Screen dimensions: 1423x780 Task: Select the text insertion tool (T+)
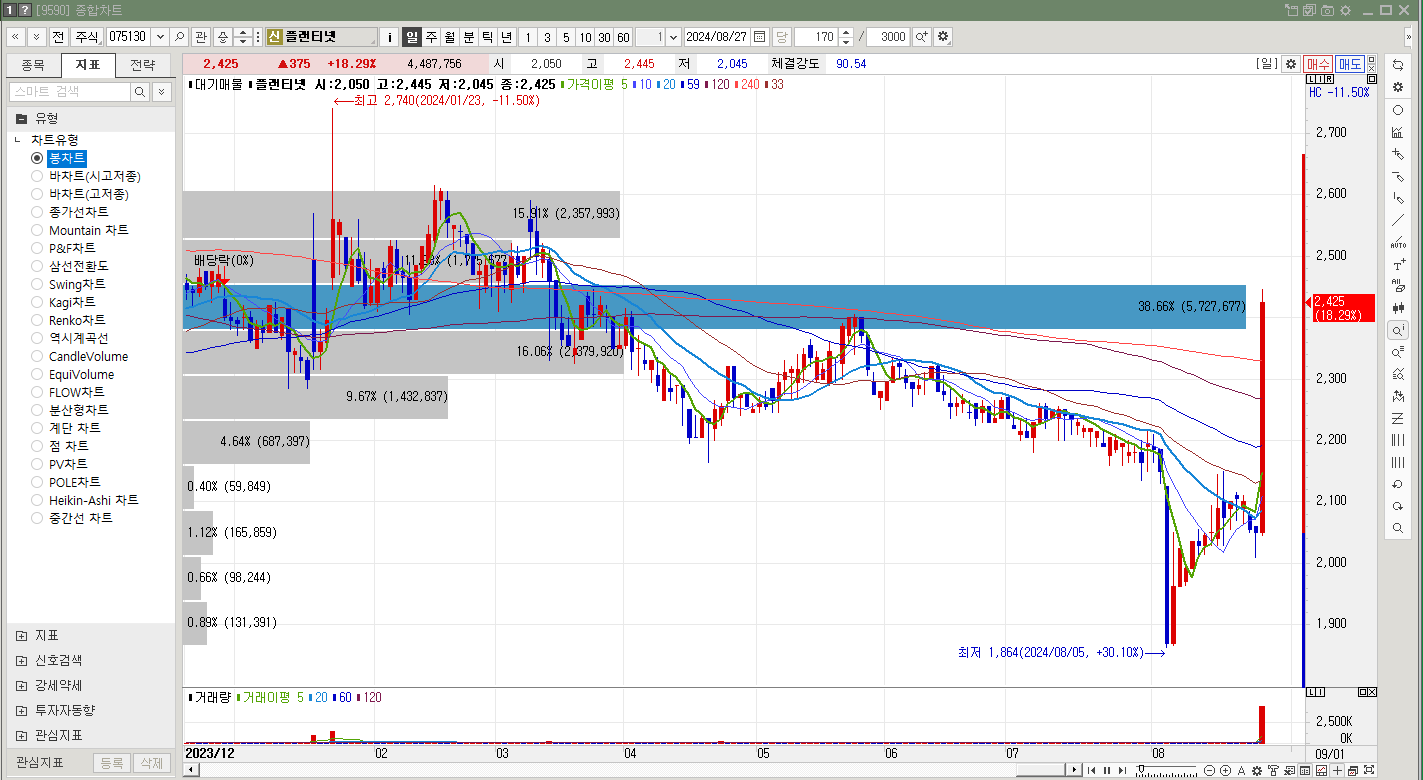[x=1398, y=265]
